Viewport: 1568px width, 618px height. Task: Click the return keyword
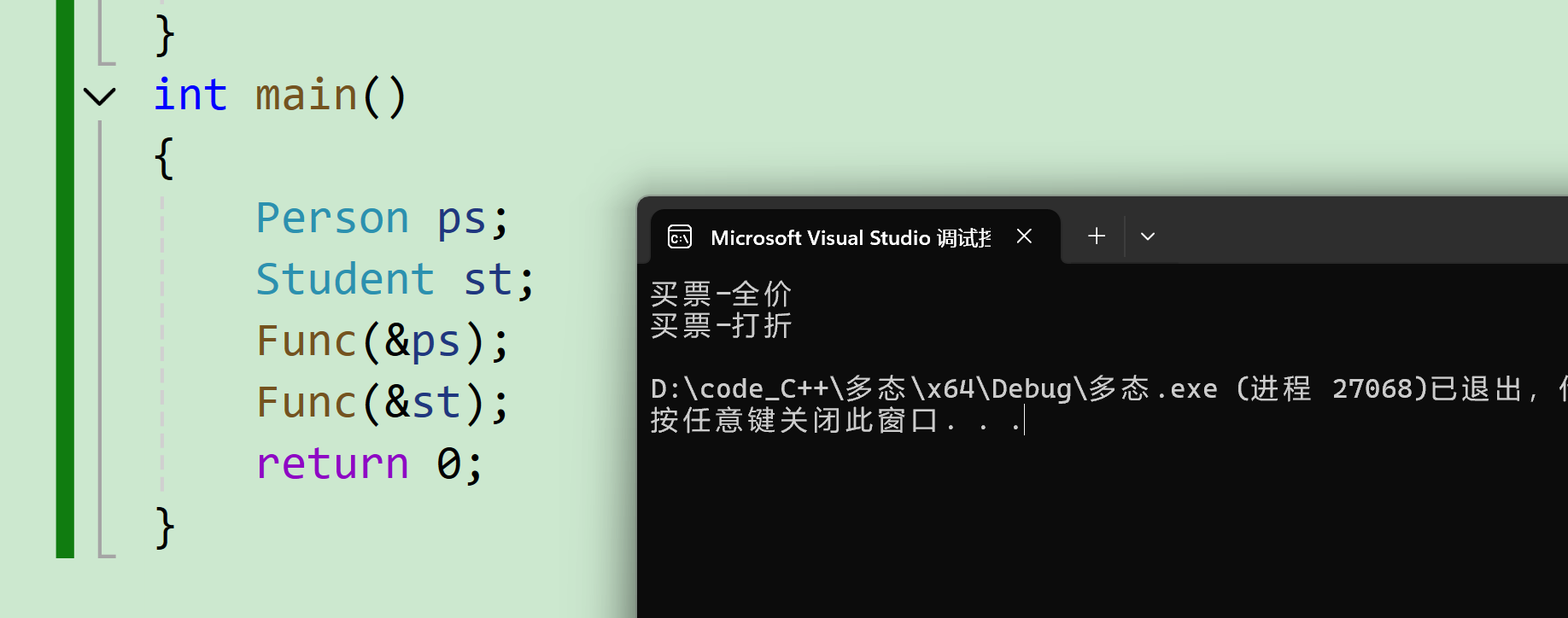pos(333,464)
